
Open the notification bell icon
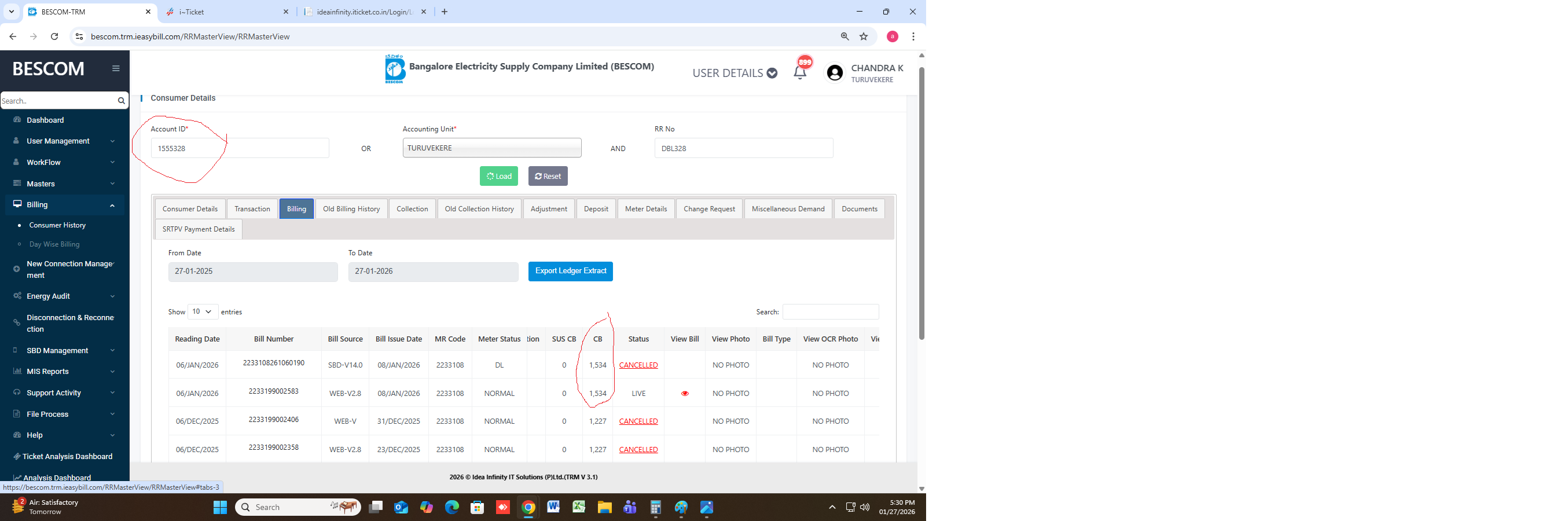[800, 73]
